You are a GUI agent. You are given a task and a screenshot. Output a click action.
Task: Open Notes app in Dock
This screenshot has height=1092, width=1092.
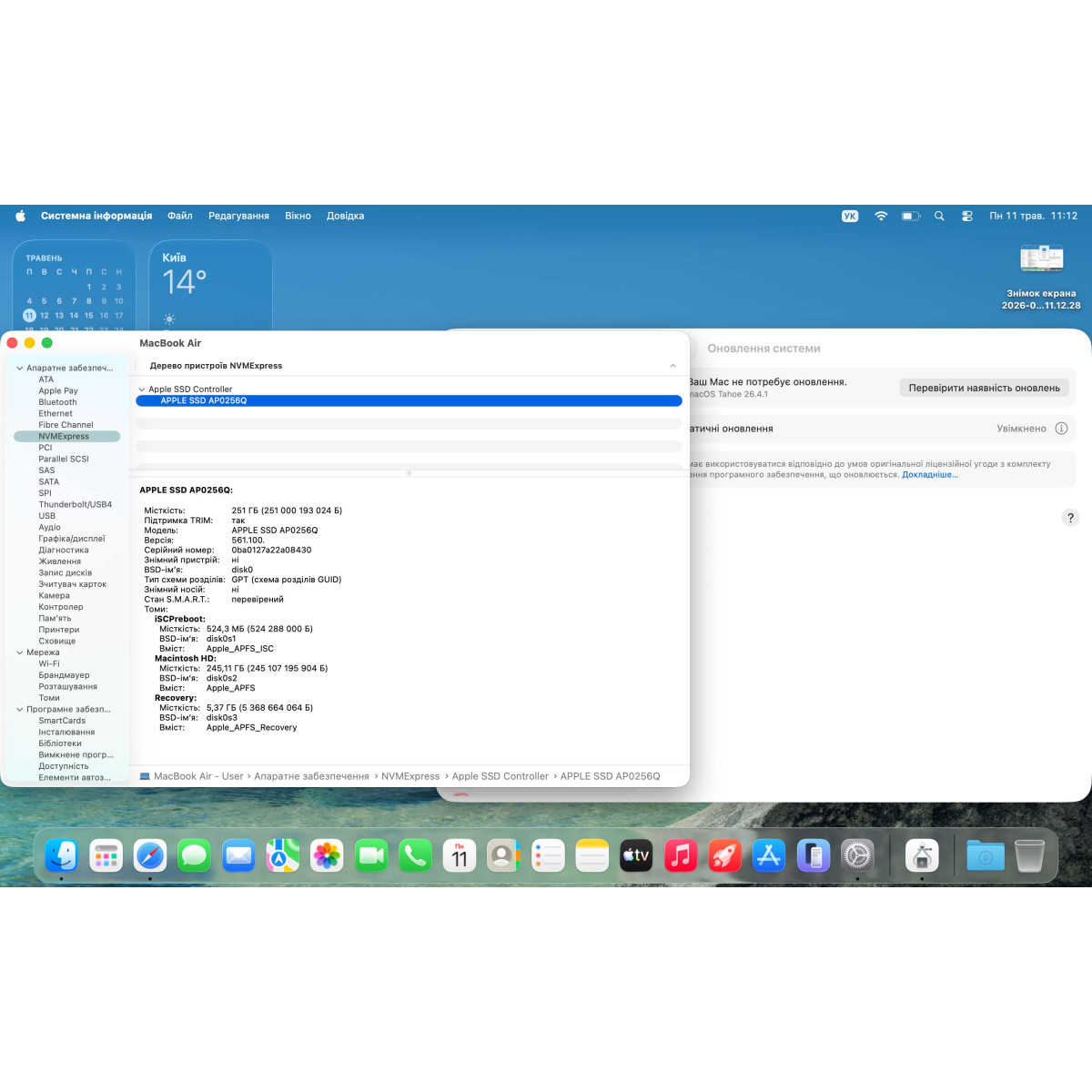tap(591, 855)
